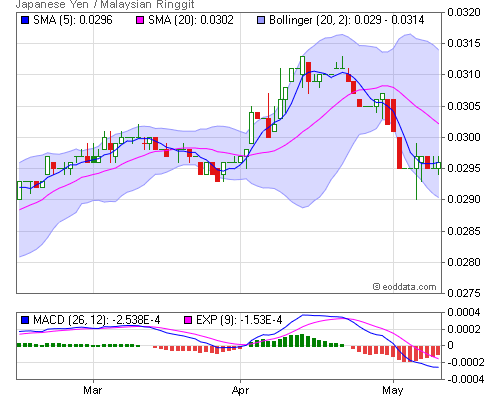Click the MACD axis zero label
The image size is (490, 400).
point(450,345)
